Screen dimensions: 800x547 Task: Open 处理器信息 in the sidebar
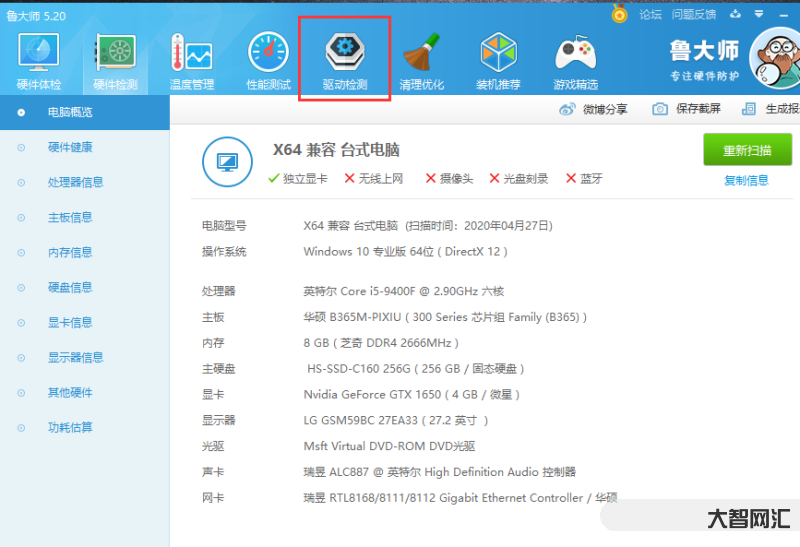tap(75, 182)
